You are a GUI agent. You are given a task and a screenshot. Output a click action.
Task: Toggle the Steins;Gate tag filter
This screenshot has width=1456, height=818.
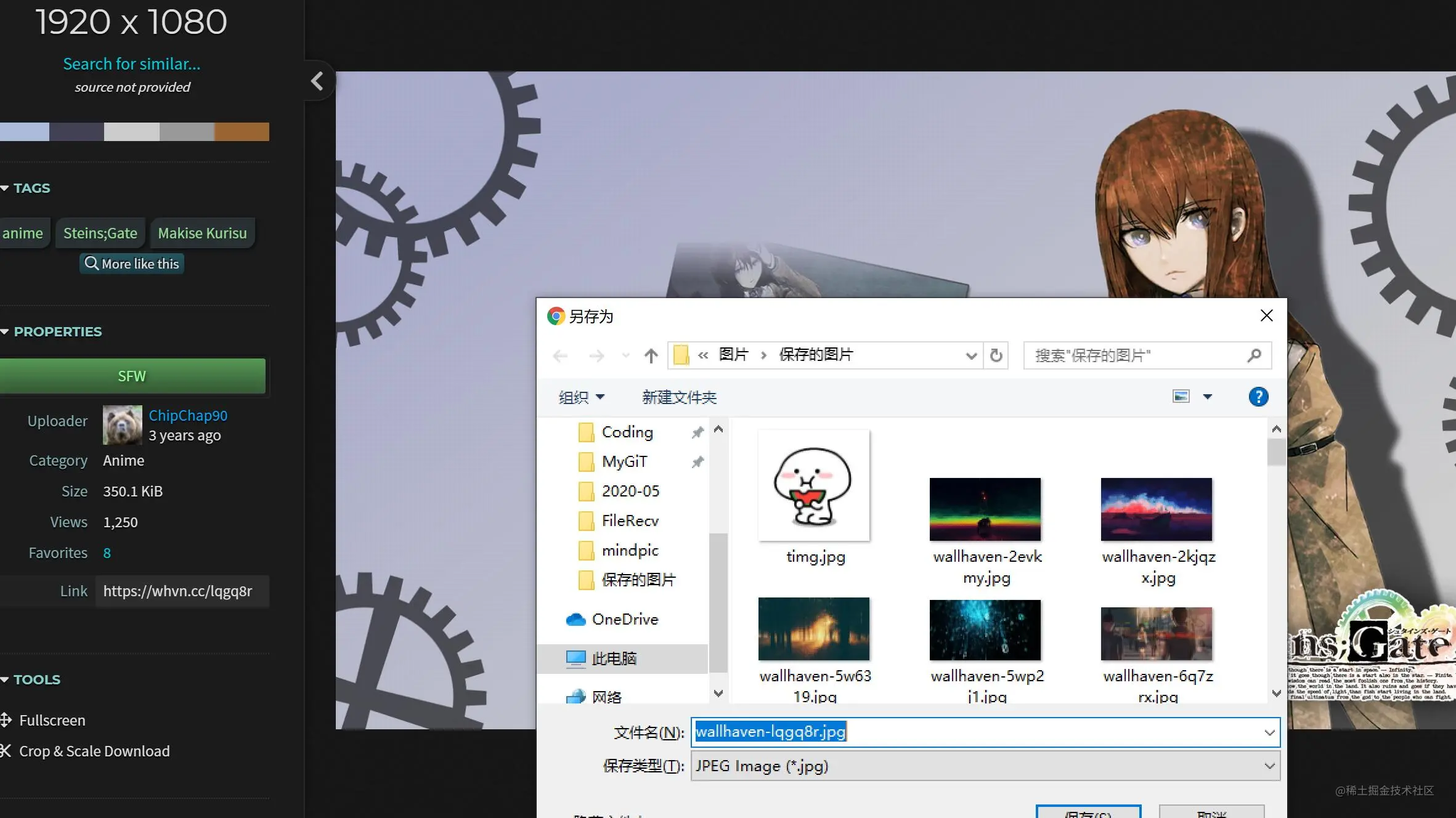tap(100, 232)
